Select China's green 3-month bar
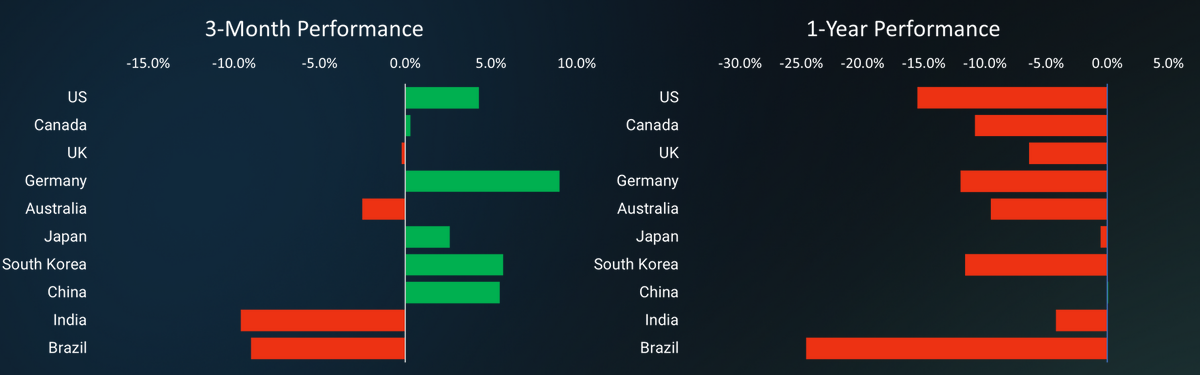The height and width of the screenshot is (375, 1200). point(452,292)
